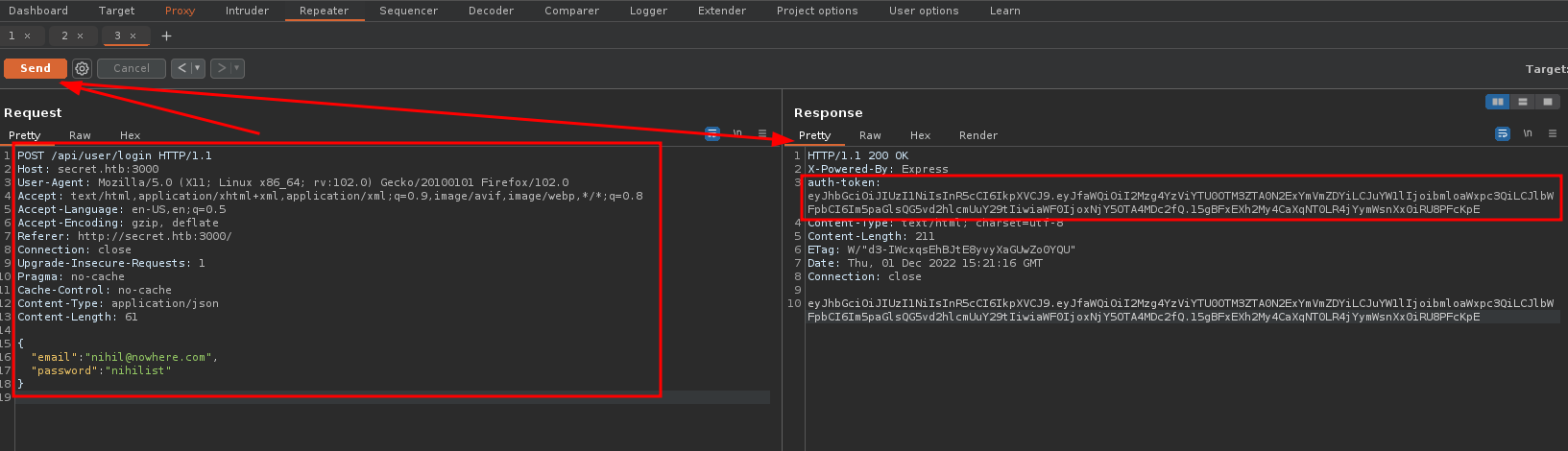
Task: Open the Response pane hamburger menu
Action: tap(1553, 133)
